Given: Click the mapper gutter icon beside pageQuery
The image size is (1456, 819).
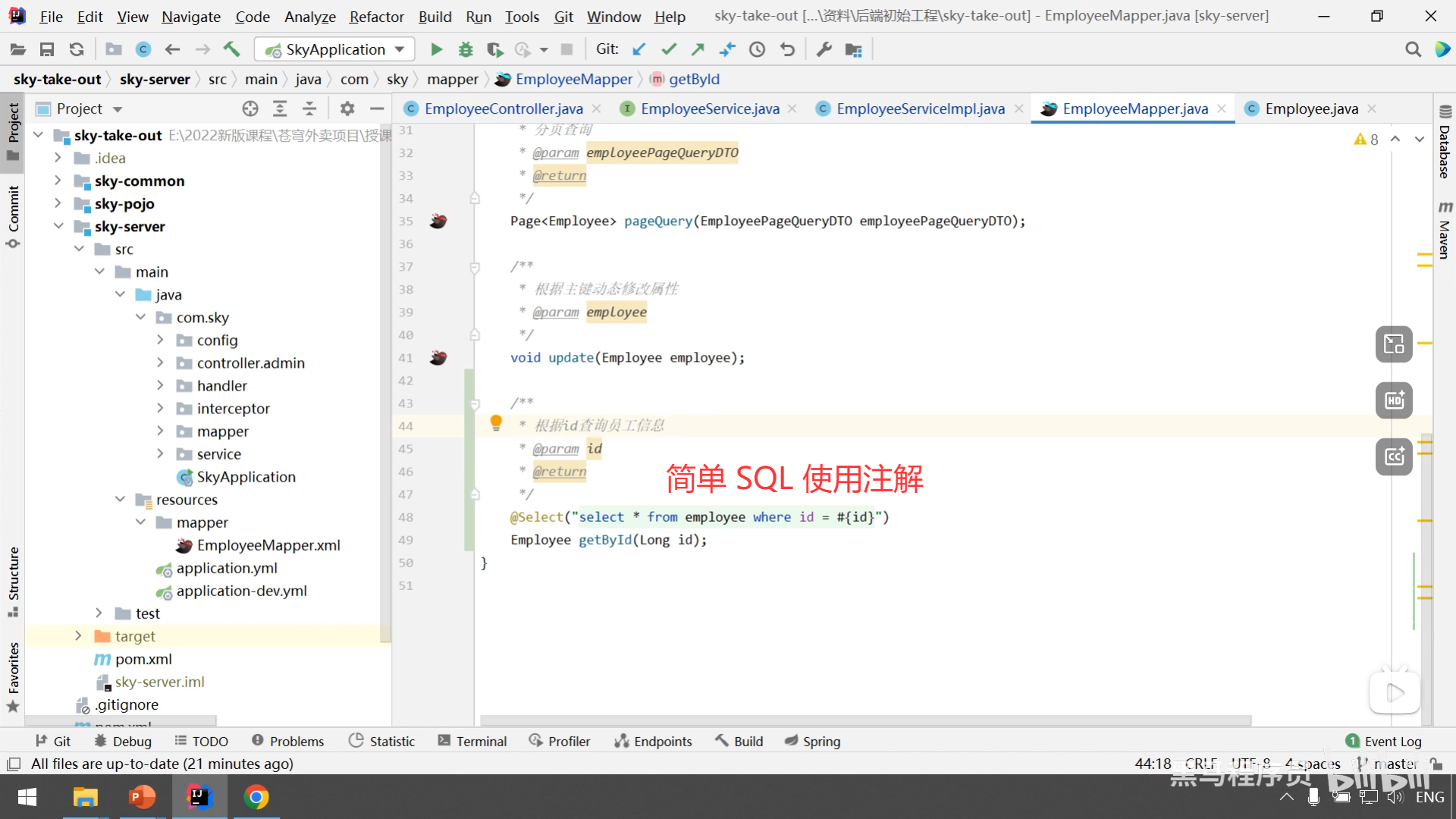Looking at the screenshot, I should point(438,221).
